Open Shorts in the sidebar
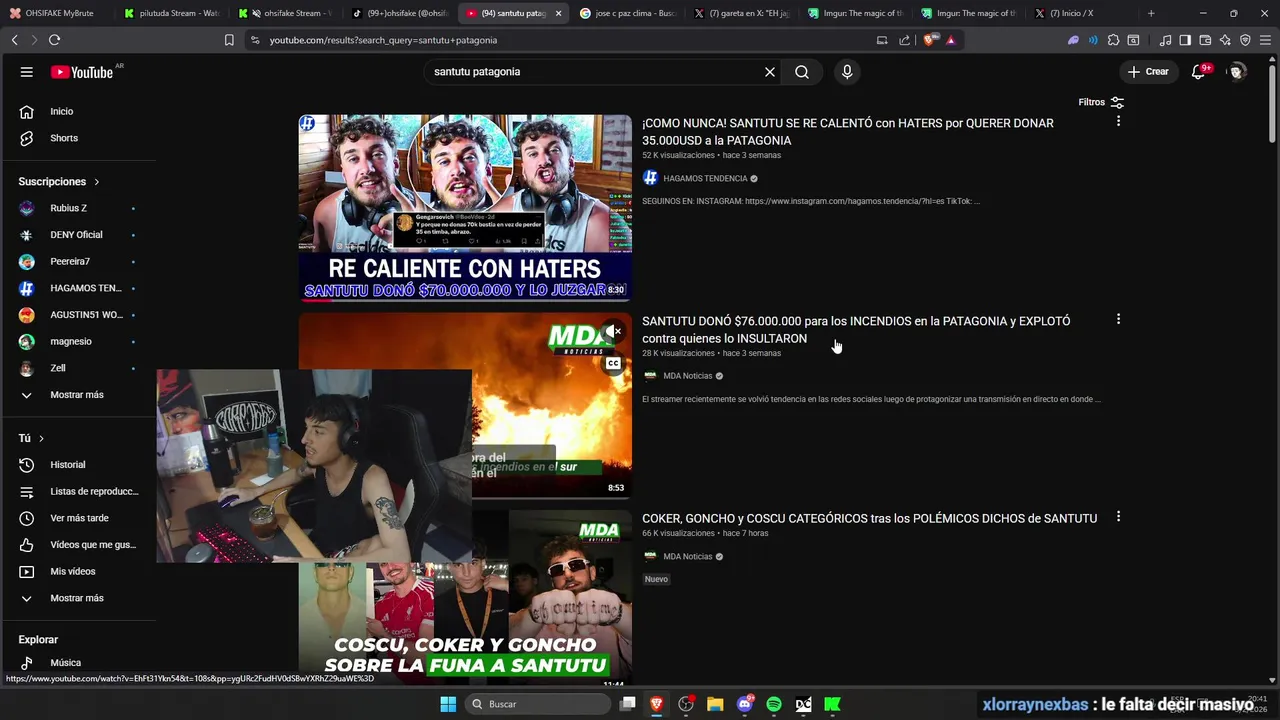Viewport: 1280px width, 720px height. 78,138
